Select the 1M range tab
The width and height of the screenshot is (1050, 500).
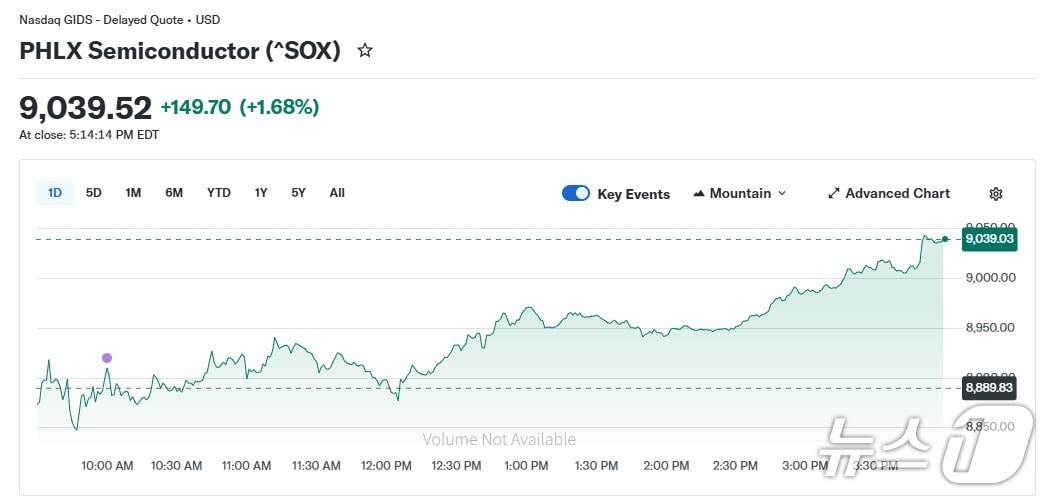[133, 193]
